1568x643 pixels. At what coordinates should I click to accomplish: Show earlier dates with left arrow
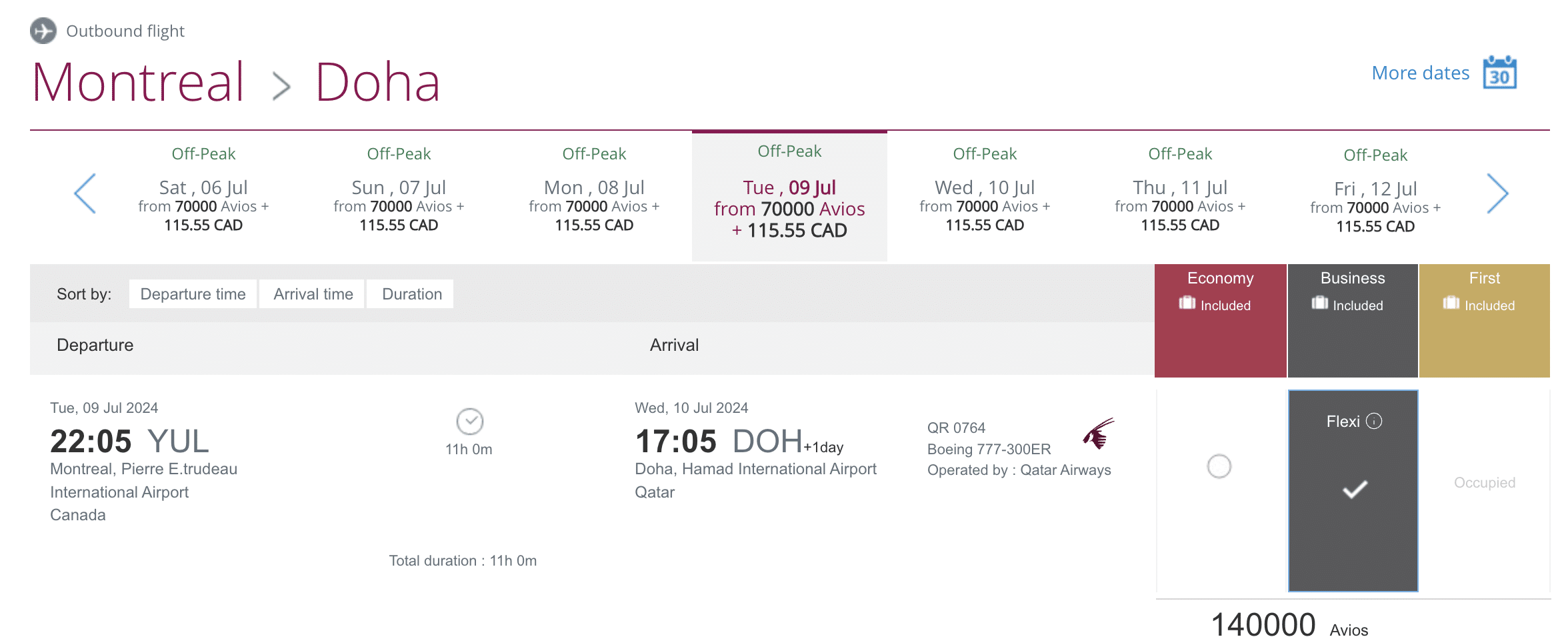point(85,193)
